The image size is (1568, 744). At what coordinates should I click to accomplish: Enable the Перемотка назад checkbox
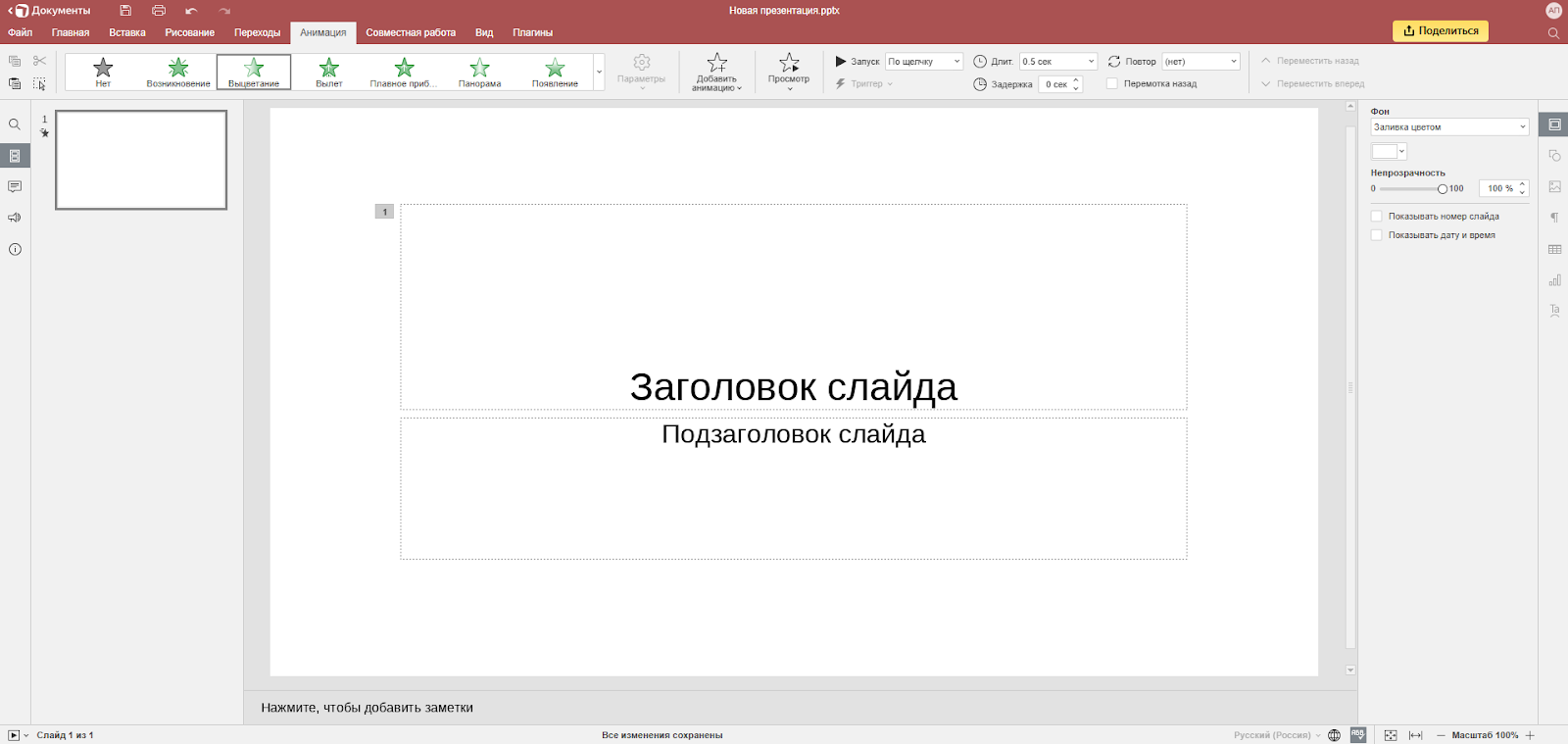point(1112,83)
